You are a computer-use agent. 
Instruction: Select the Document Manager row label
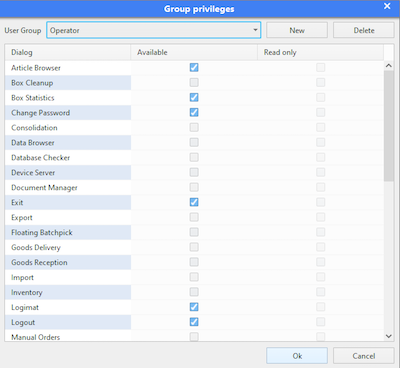(x=44, y=188)
